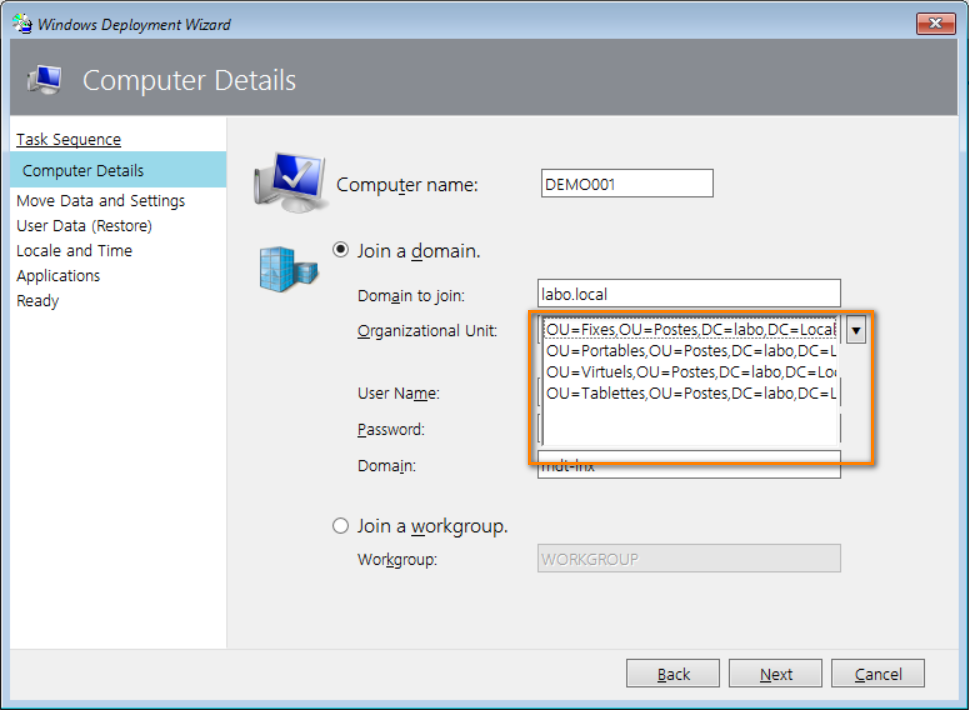Choose OU=Fixes,OU=Postes option in list
Screen dimensions: 969x710
tap(690, 329)
